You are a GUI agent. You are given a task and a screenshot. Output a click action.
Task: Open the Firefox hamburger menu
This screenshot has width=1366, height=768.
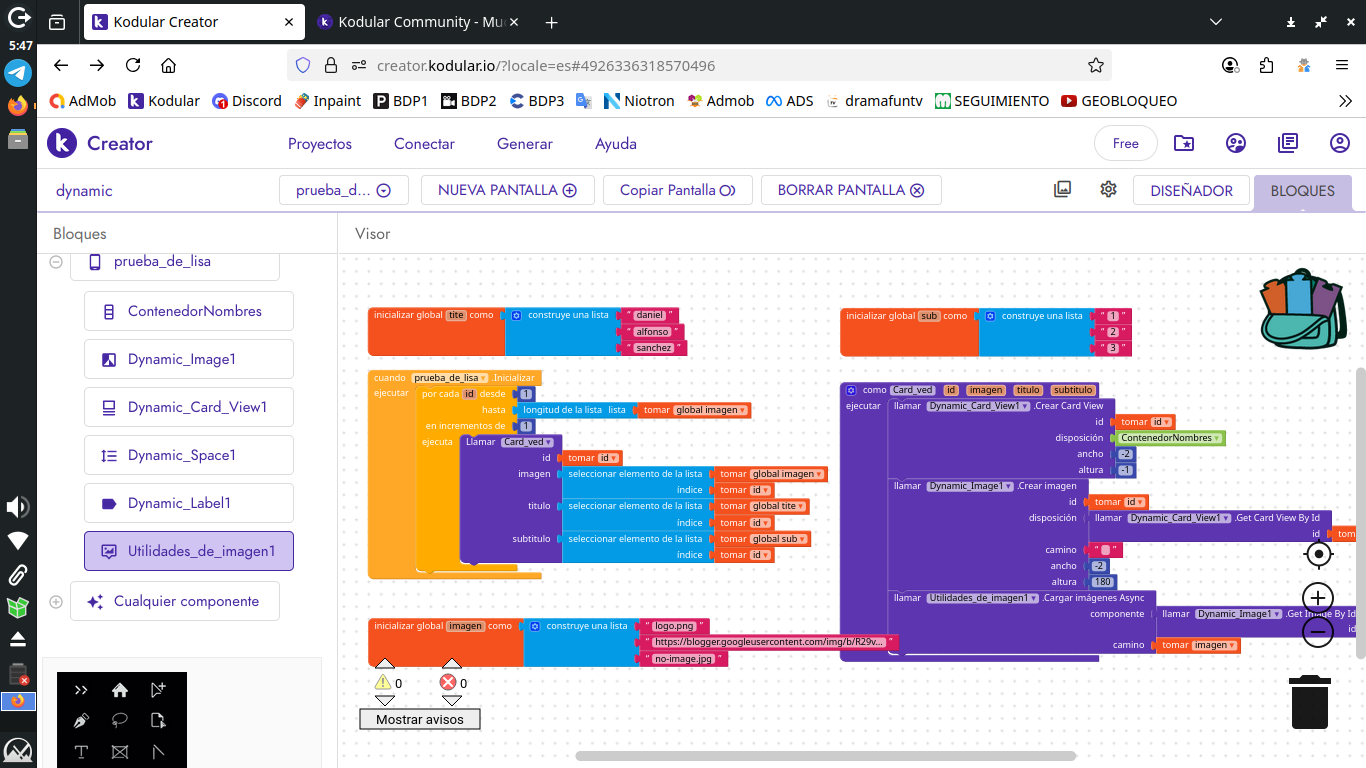coord(1342,66)
